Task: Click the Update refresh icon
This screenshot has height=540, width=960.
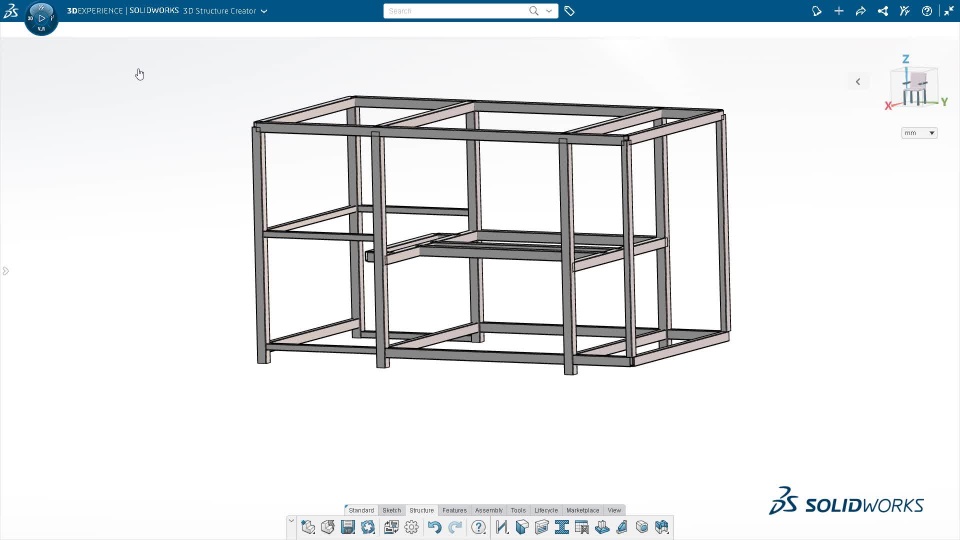Action: coord(368,527)
